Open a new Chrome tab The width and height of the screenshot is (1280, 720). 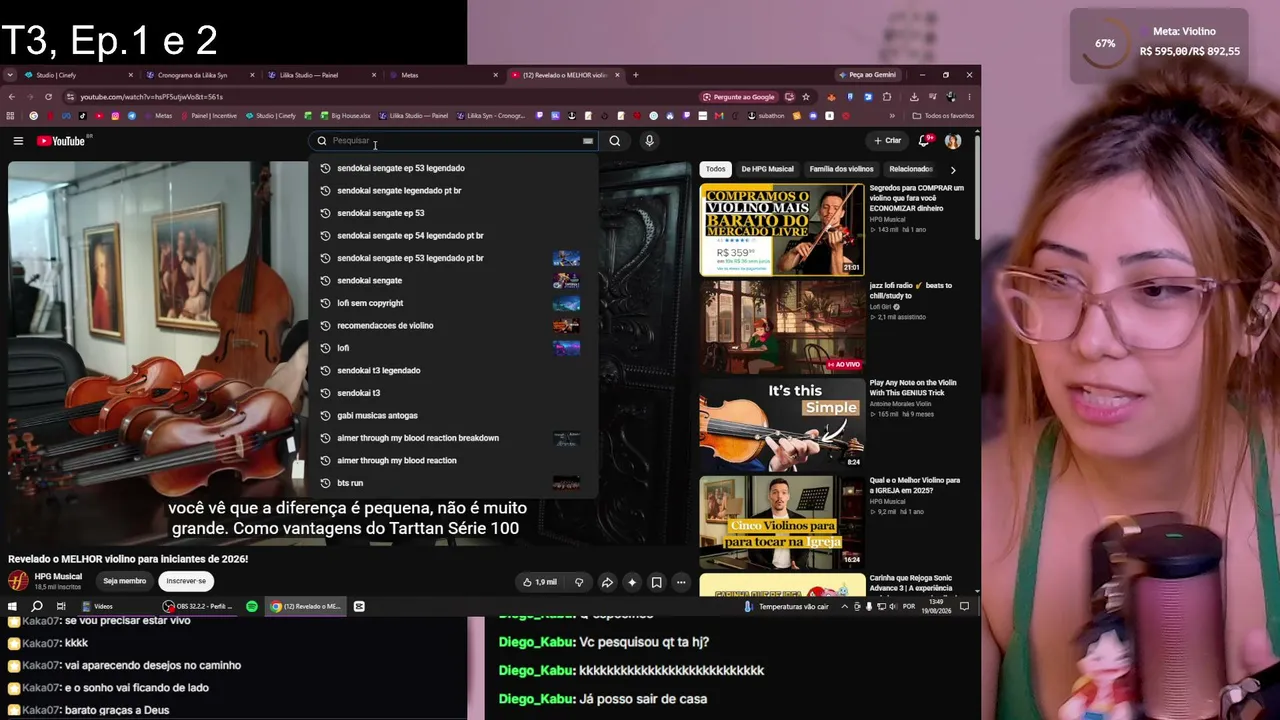pyautogui.click(x=635, y=75)
